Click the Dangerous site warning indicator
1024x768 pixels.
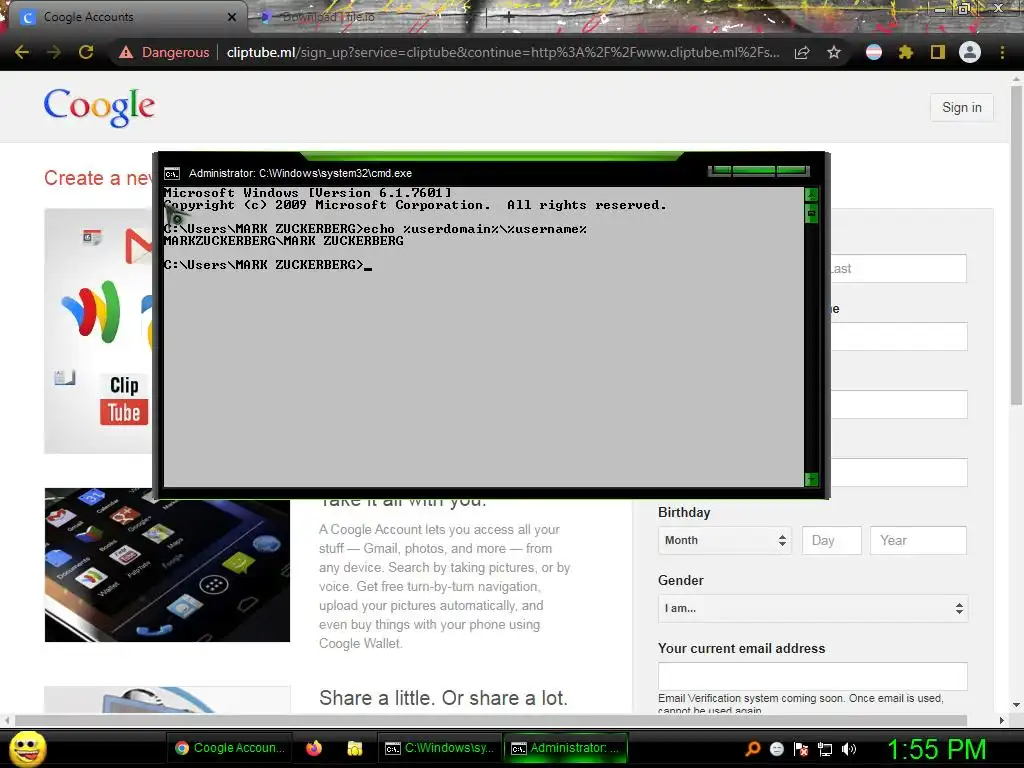coord(164,52)
